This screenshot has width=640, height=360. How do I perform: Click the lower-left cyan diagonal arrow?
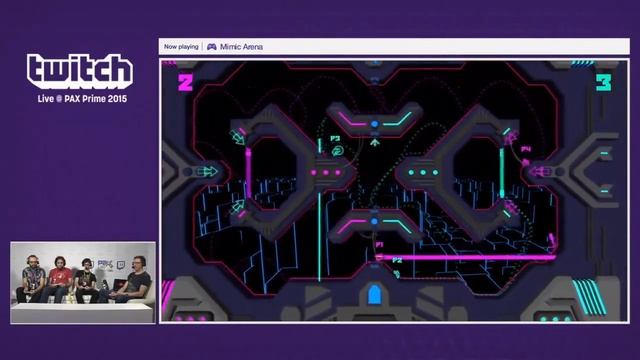(x=237, y=207)
